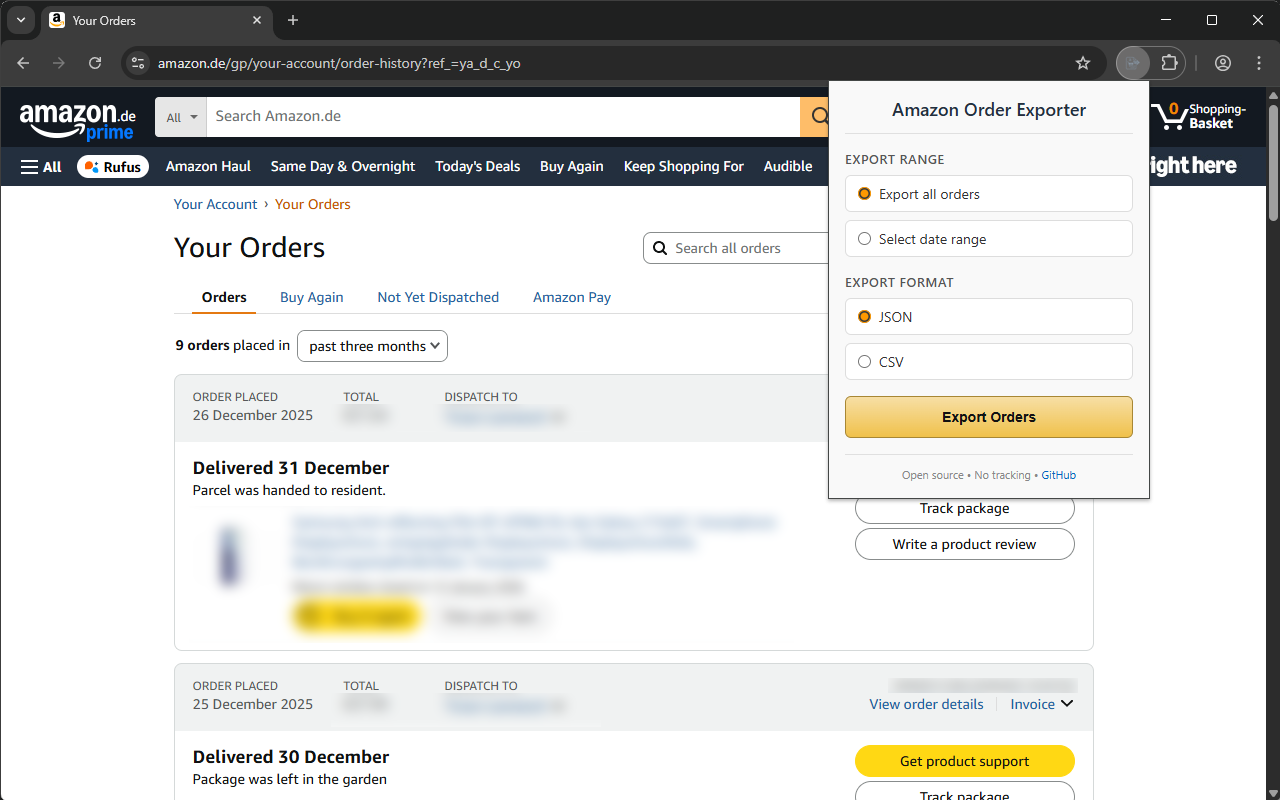The image size is (1280, 800).
Task: Click the blurred product thumbnail image
Action: [230, 556]
